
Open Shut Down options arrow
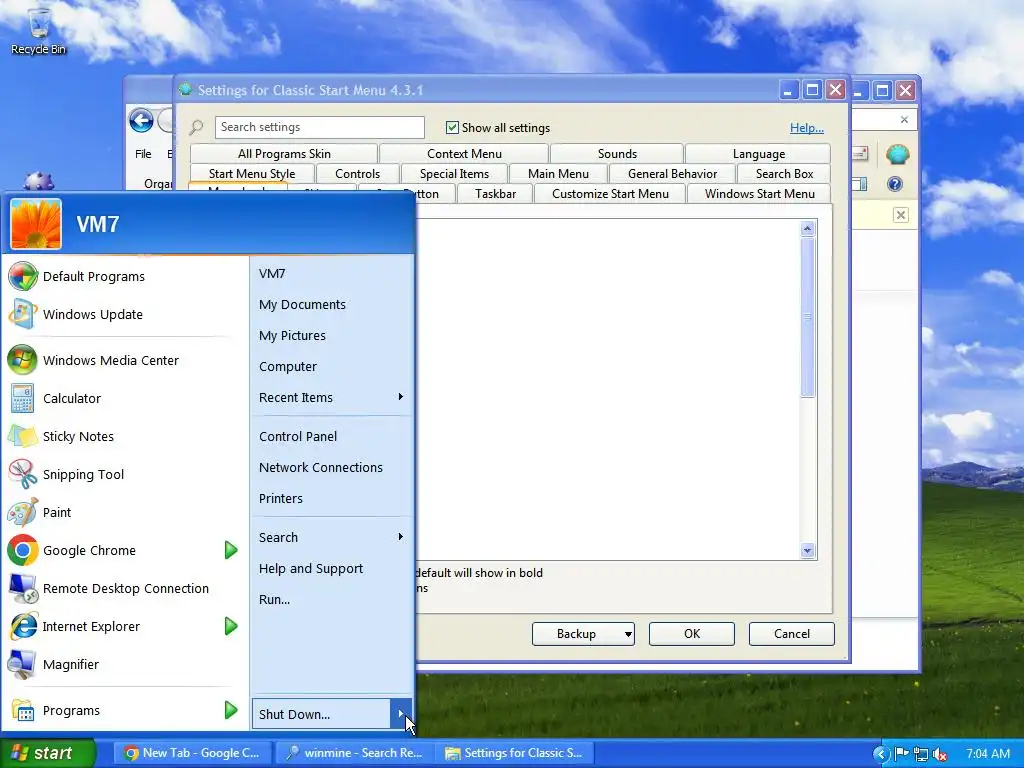[x=401, y=714]
